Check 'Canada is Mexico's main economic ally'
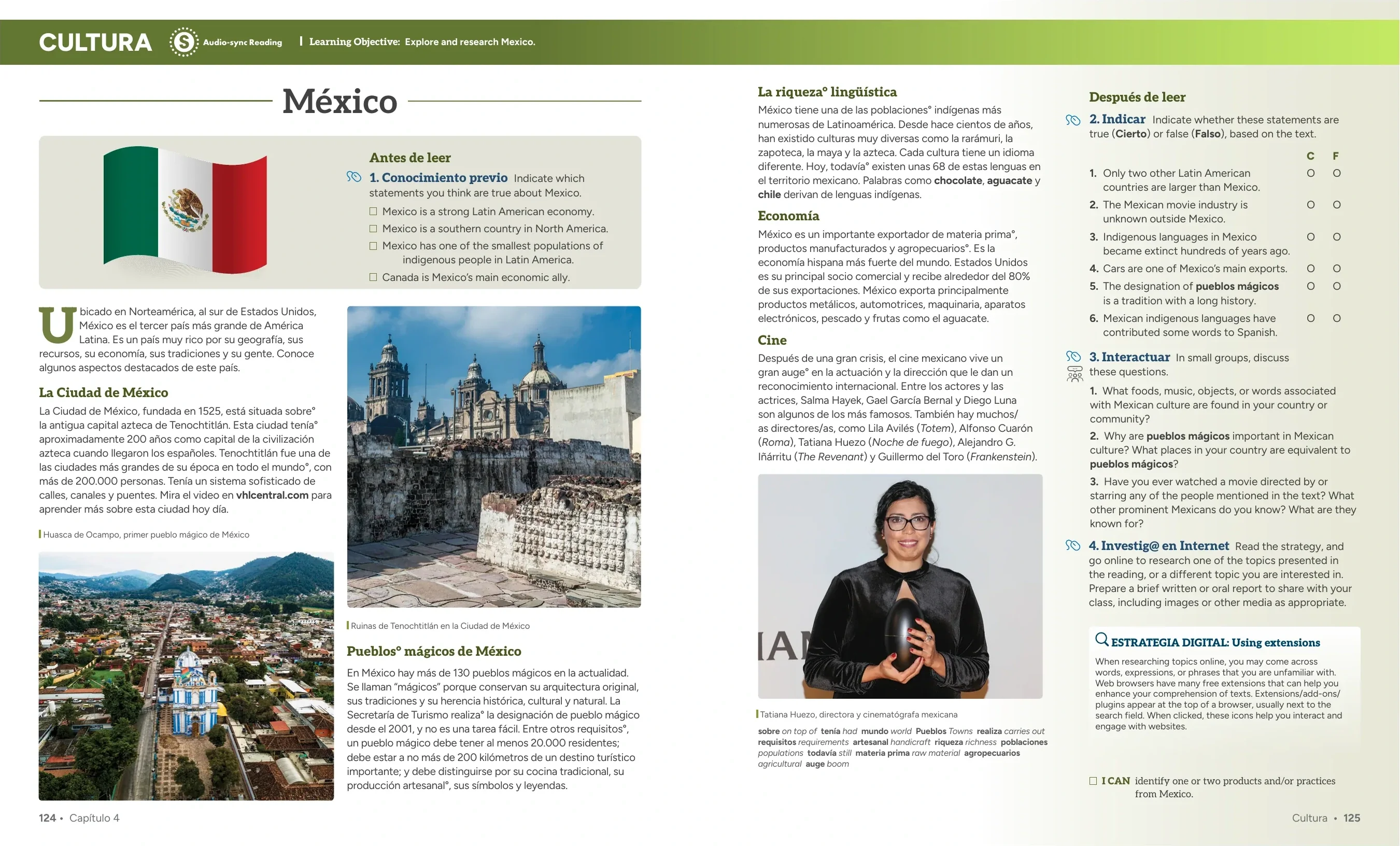1400x846 pixels. point(373,277)
